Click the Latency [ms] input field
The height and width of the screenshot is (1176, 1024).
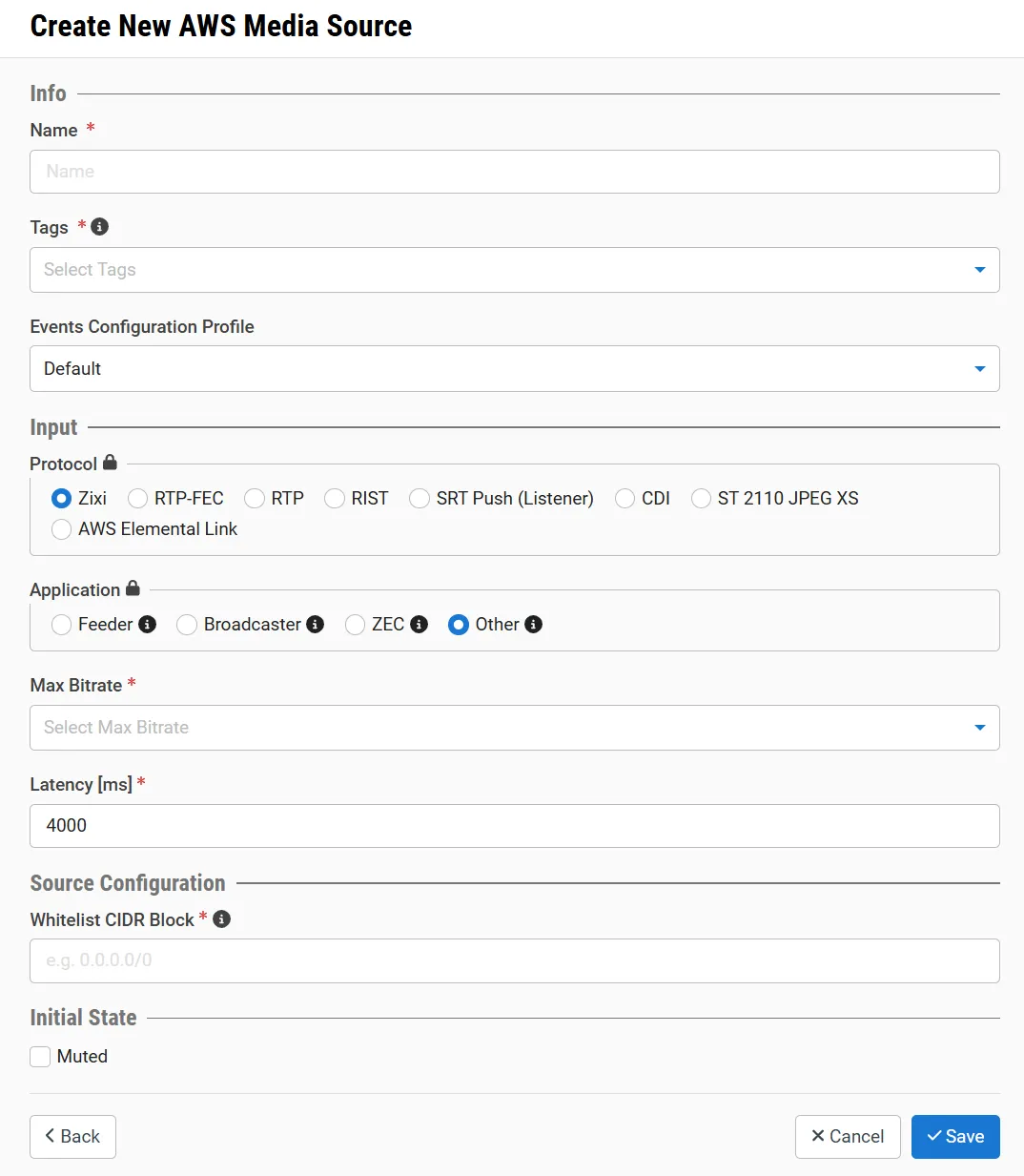click(515, 826)
